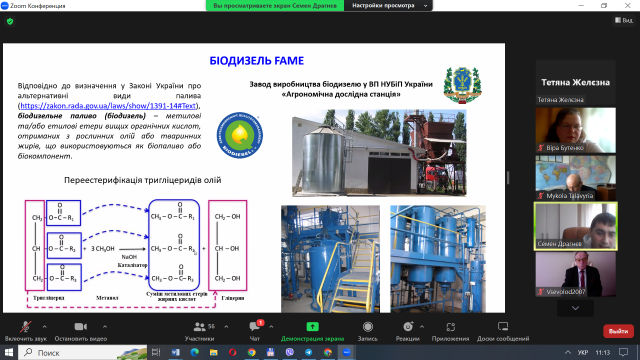Switch to Zoom taskbar icon
Screen dimensions: 640x360
click(347, 352)
